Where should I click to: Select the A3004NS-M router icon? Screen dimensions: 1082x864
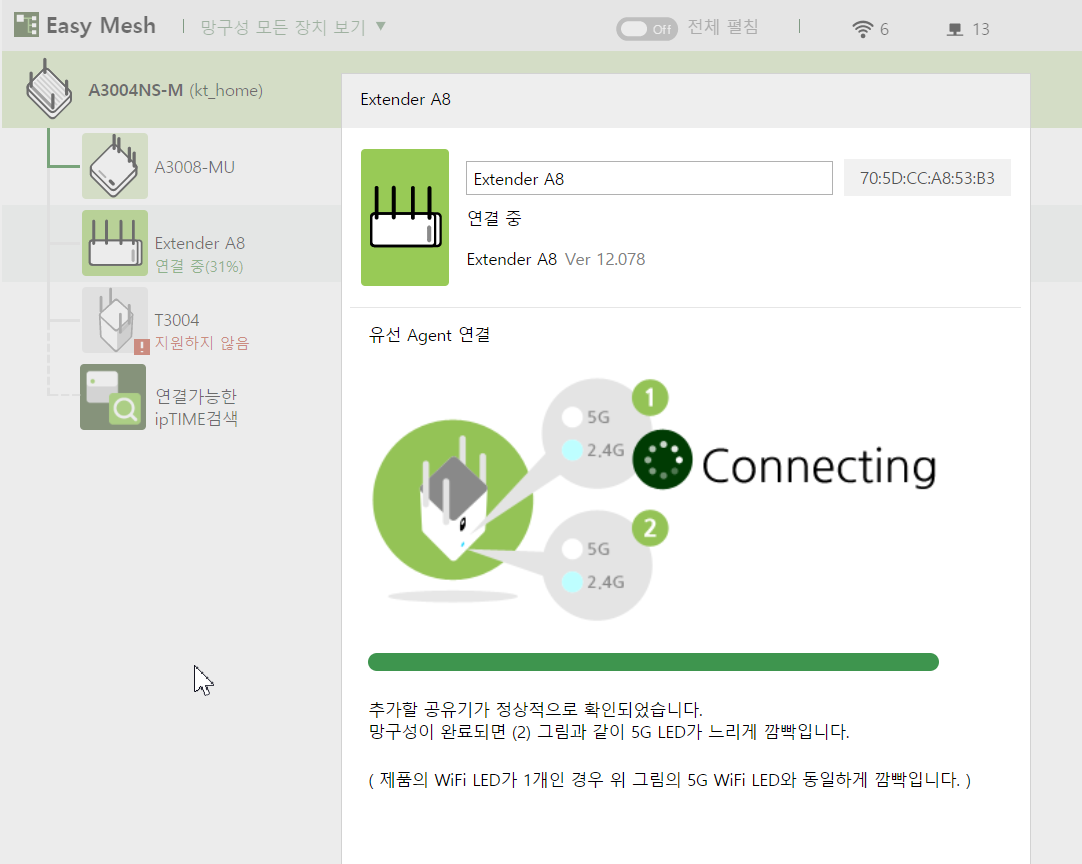point(48,90)
